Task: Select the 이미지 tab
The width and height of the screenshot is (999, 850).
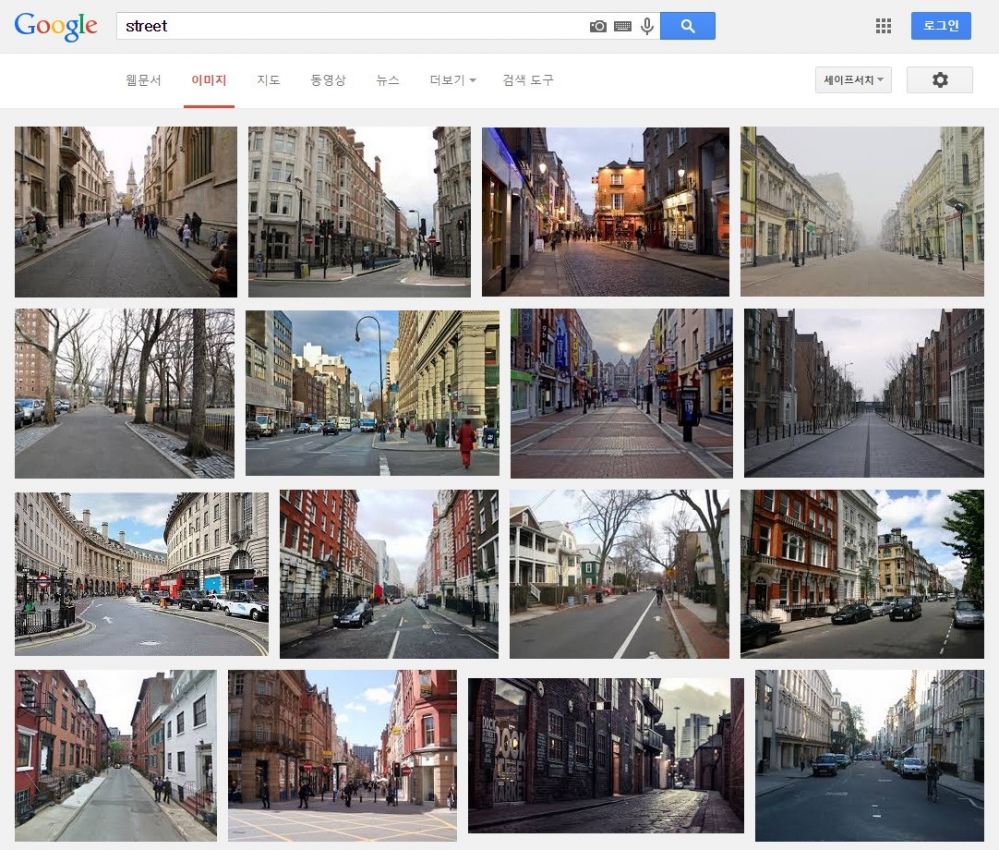Action: coord(209,80)
